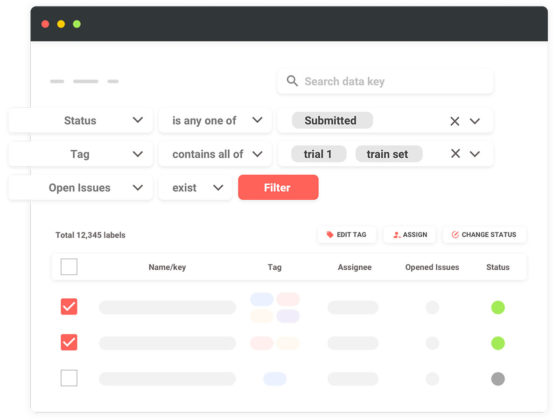The height and width of the screenshot is (420, 560).
Task: Uncheck the second row checkbox
Action: [x=69, y=342]
